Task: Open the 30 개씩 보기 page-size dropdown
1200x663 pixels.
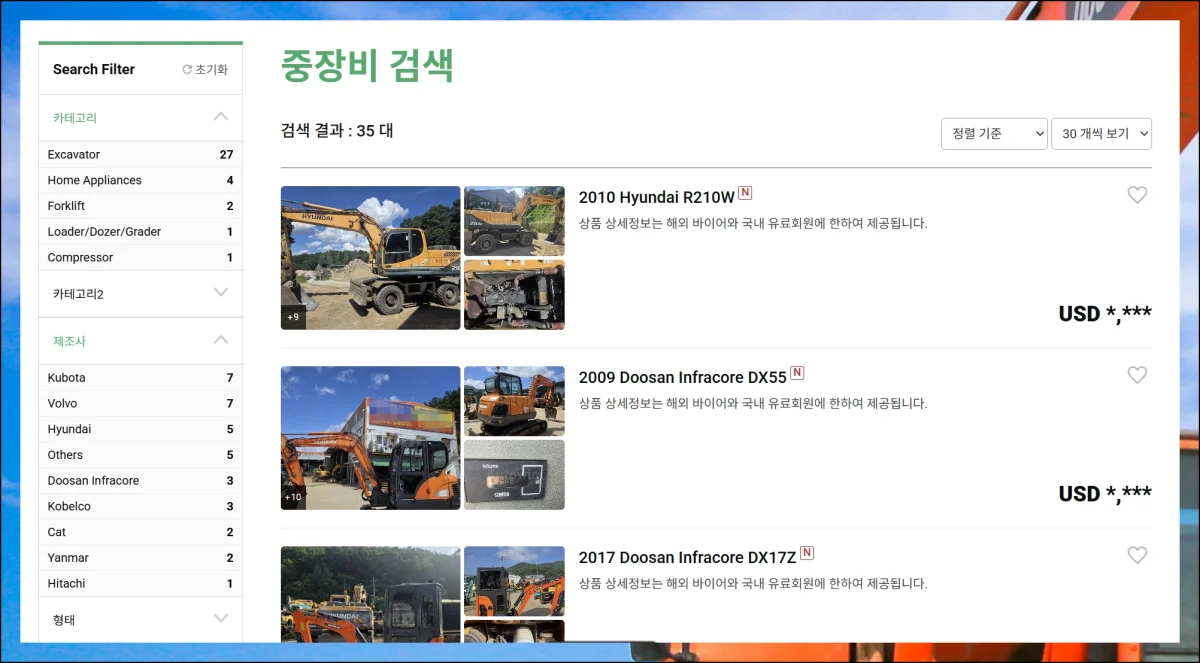Action: point(1101,134)
